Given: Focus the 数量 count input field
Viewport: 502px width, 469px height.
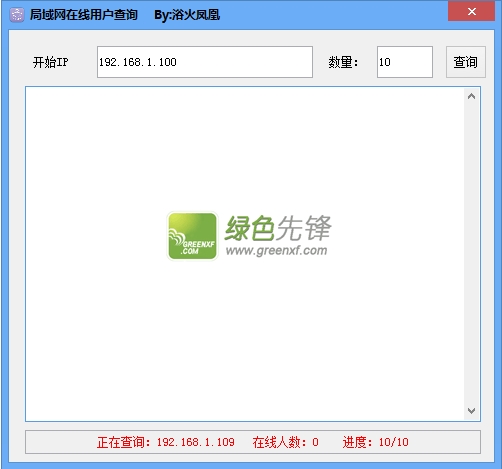Looking at the screenshot, I should click(405, 62).
